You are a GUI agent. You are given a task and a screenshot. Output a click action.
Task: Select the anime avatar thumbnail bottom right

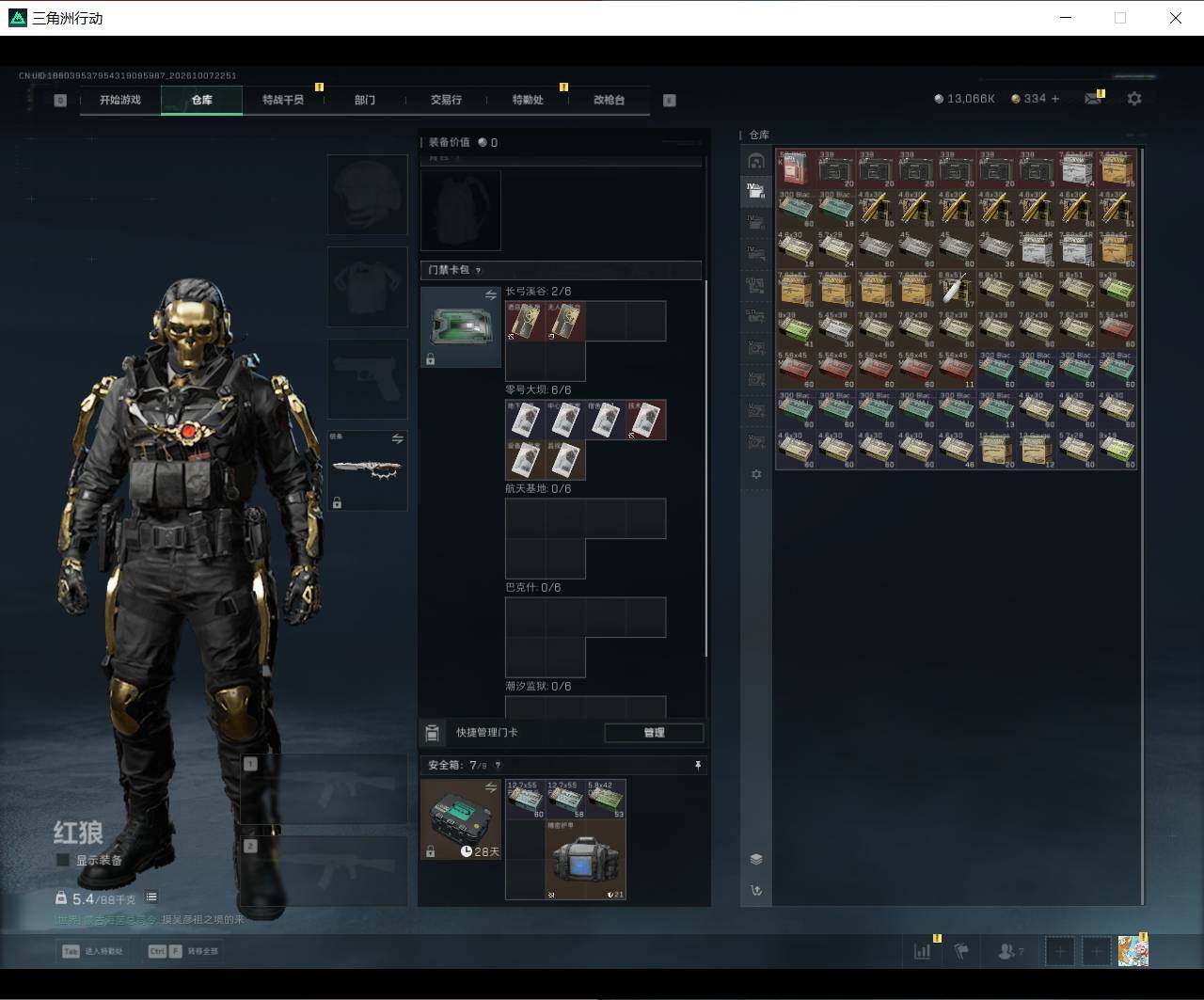[1133, 951]
